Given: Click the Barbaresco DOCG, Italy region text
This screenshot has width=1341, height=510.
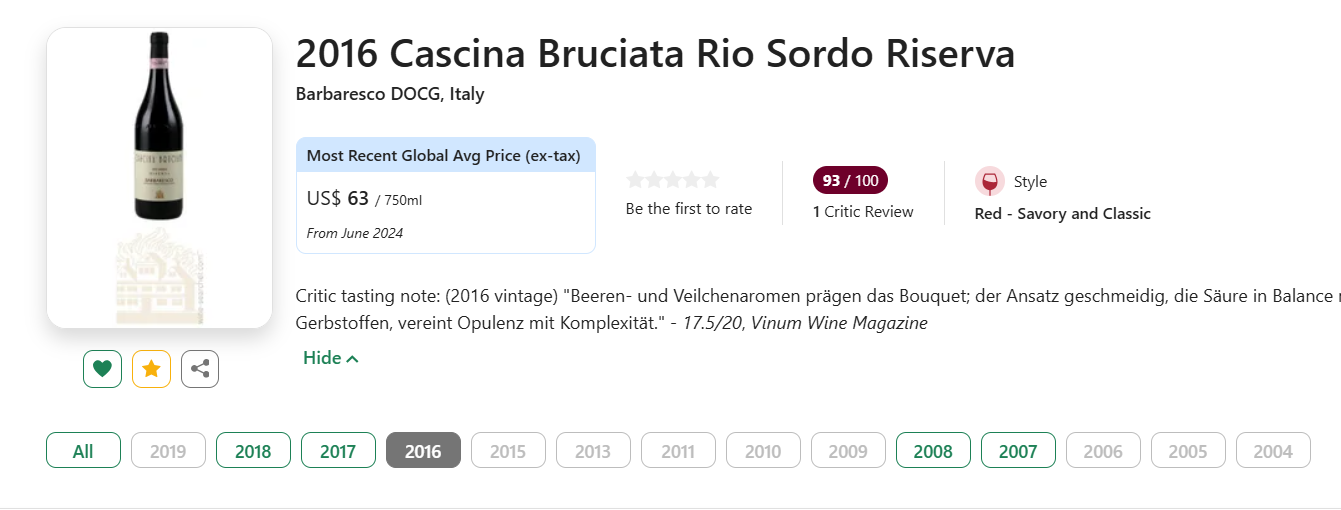Looking at the screenshot, I should [390, 94].
